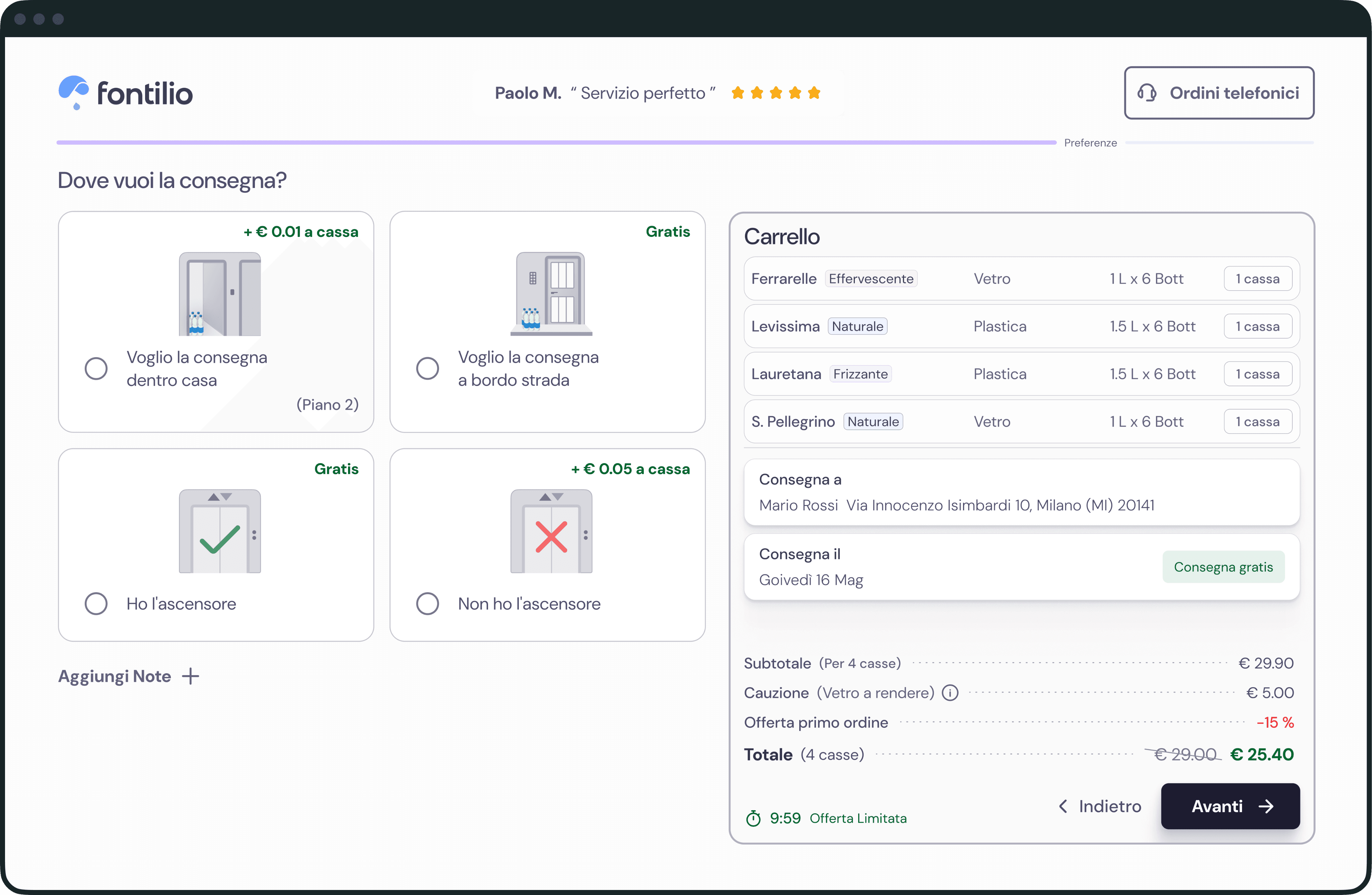The image size is (1372, 895).
Task: Click the Levissima 1 cassa quantity box
Action: tap(1258, 326)
